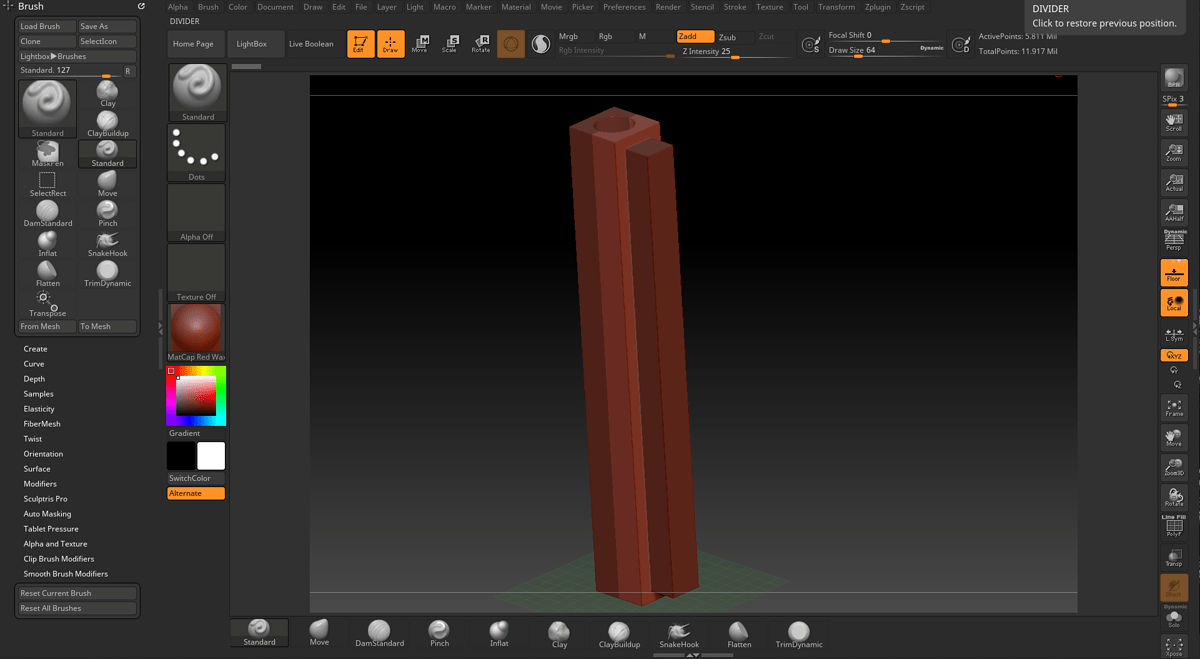Click the Z Intensity slider
This screenshot has width=1200, height=659.
[x=736, y=51]
